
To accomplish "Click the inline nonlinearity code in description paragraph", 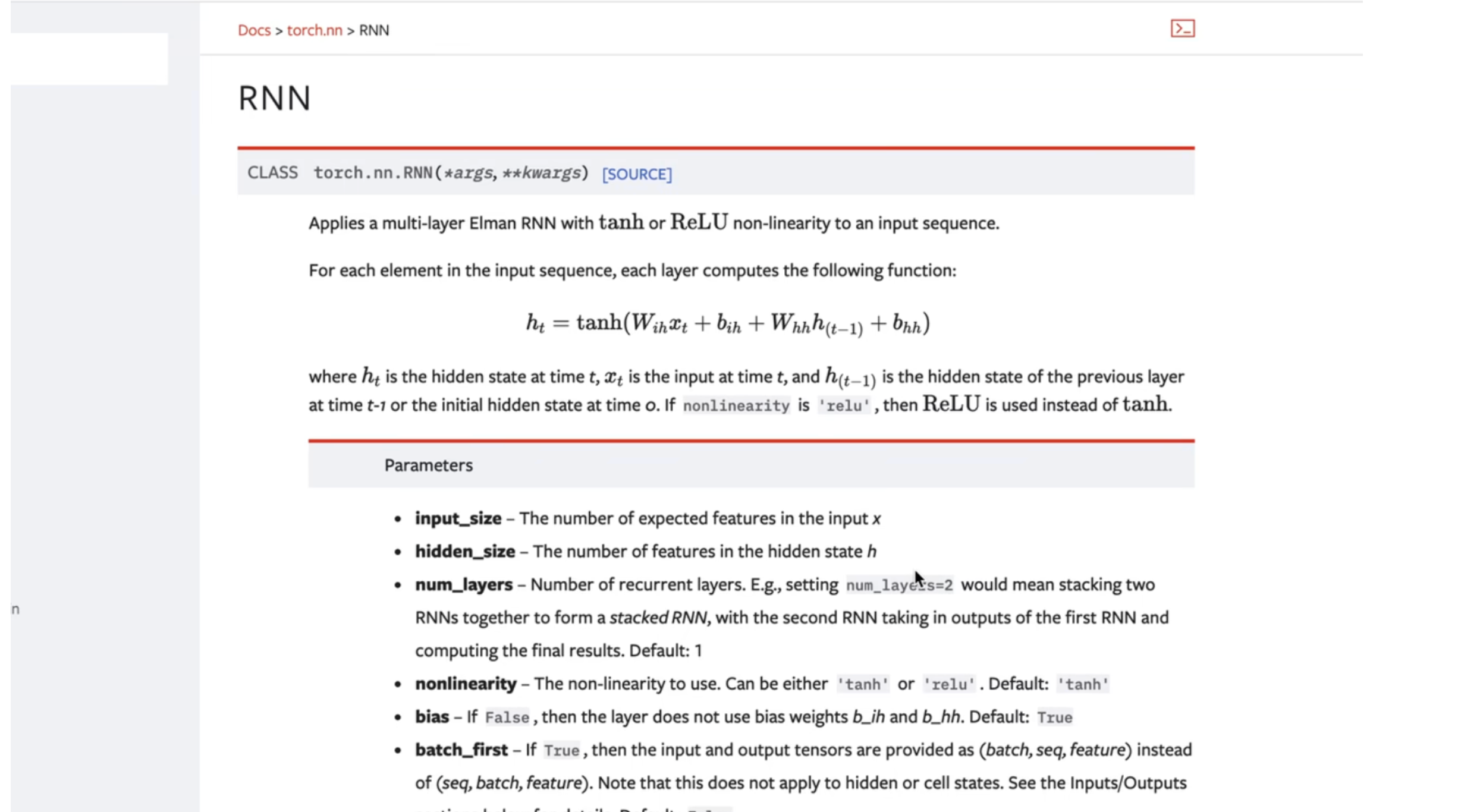I will 736,406.
